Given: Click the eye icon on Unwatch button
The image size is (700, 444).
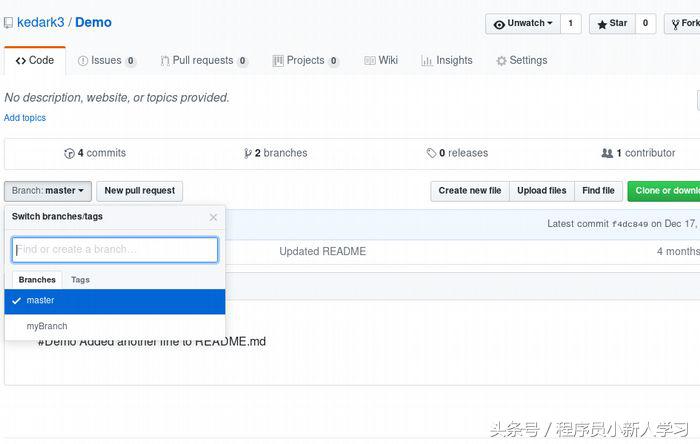Looking at the screenshot, I should point(499,25).
